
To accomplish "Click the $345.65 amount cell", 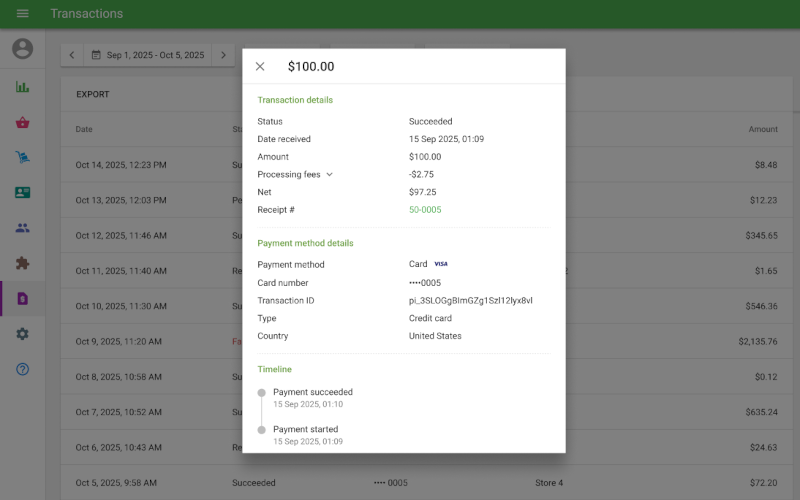I will pyautogui.click(x=761, y=235).
